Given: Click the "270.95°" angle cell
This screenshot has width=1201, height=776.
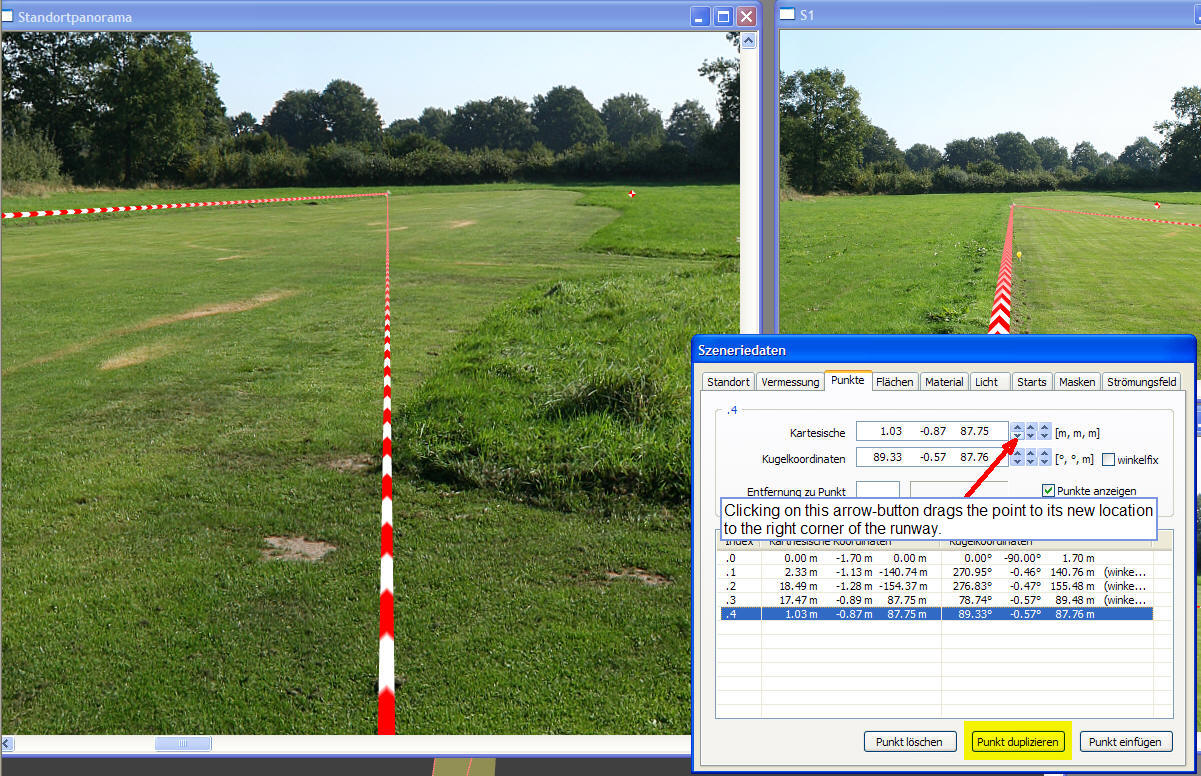Looking at the screenshot, I should coord(970,572).
